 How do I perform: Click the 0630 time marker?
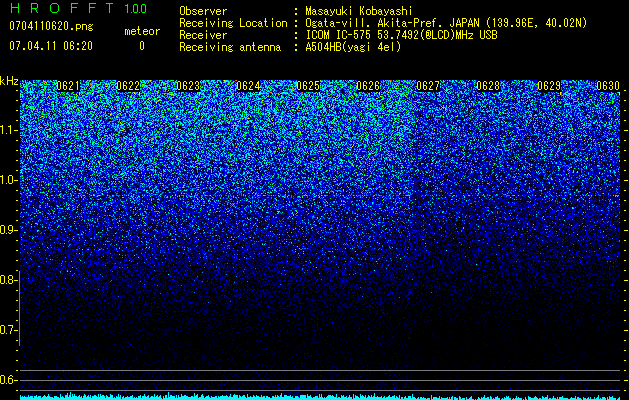click(x=608, y=86)
